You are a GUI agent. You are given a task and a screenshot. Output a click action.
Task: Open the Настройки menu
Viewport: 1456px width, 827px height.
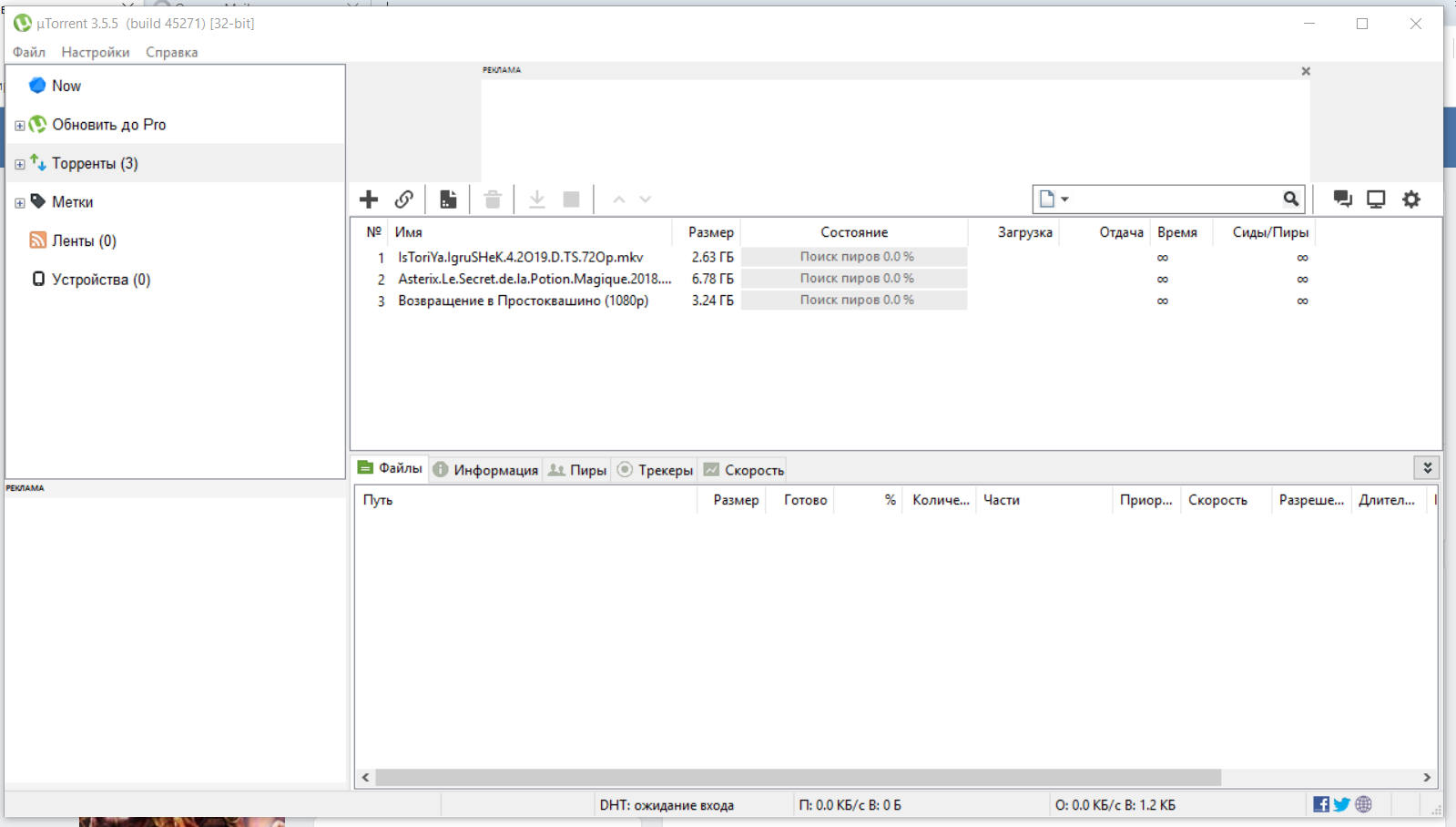tap(96, 52)
